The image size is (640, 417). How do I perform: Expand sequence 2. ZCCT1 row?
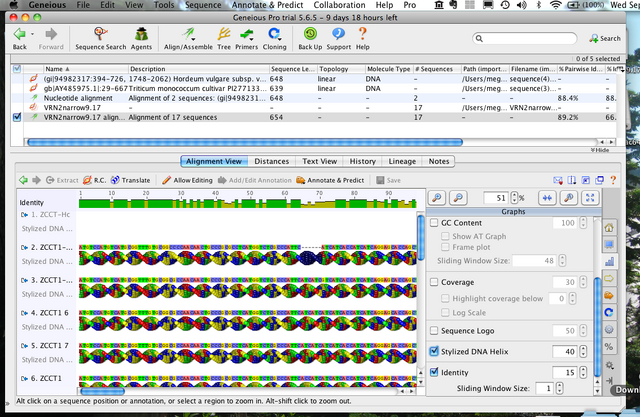click(x=24, y=248)
